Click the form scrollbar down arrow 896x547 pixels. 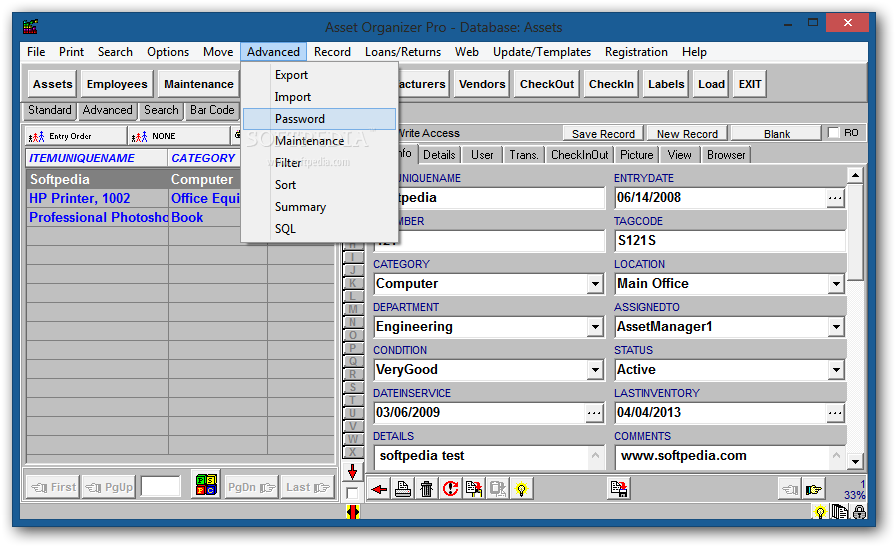(855, 461)
